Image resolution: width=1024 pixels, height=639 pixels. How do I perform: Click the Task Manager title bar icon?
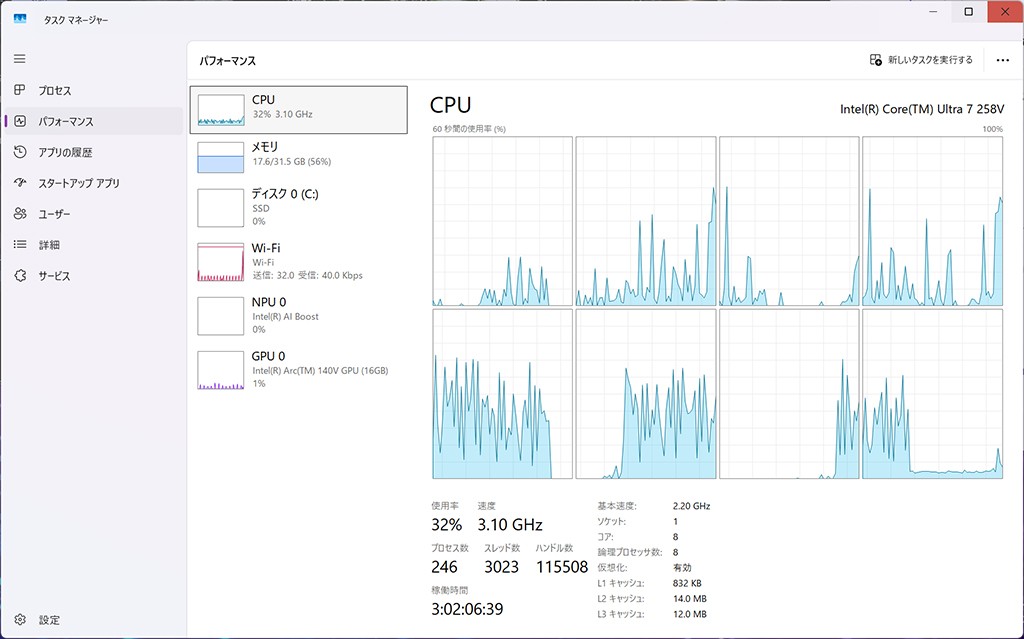20,19
